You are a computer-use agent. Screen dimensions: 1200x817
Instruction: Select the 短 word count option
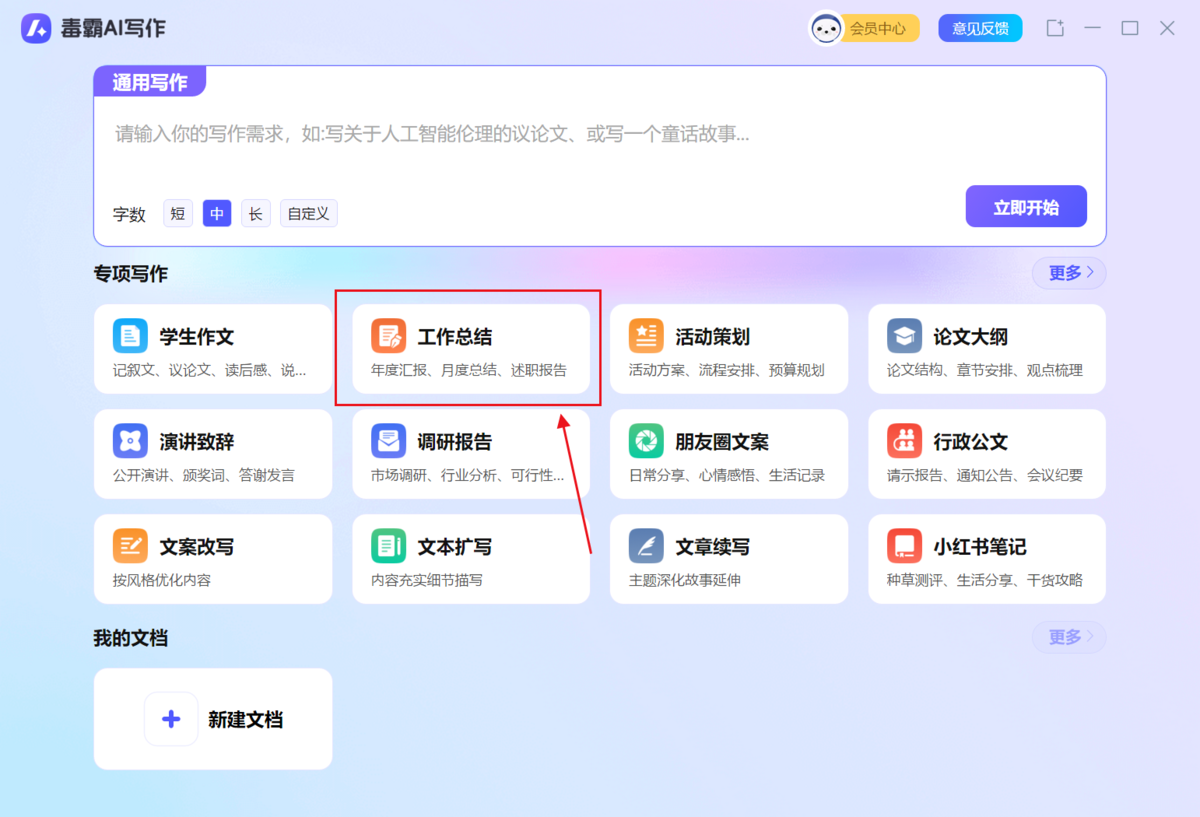tap(178, 213)
